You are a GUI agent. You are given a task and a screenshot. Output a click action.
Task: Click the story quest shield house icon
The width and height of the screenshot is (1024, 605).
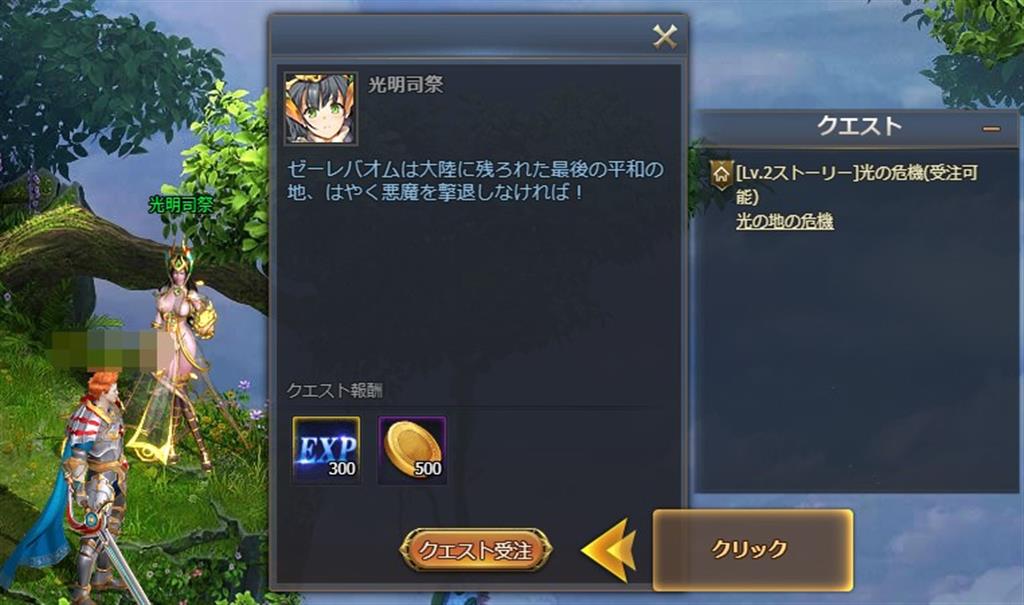(721, 174)
